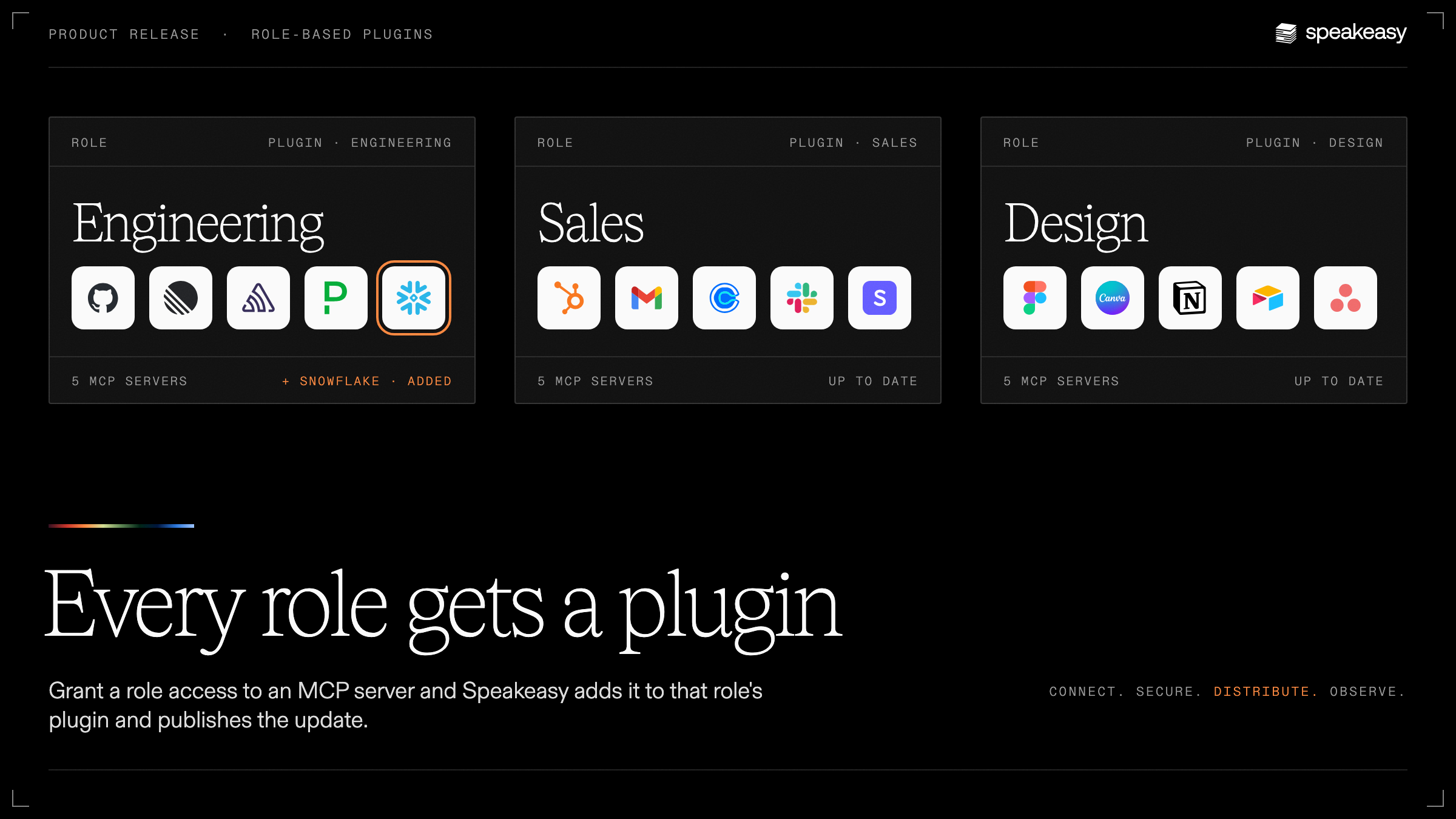
Task: Click the GitHub icon in Engineering
Action: pos(103,298)
